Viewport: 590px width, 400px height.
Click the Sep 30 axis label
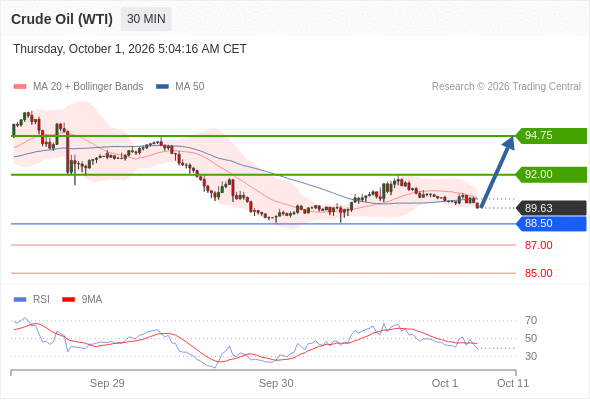click(x=276, y=383)
